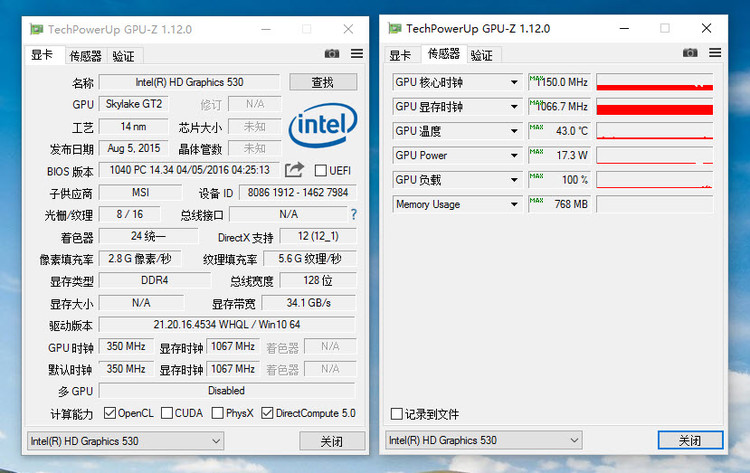
Task: Open the hamburger menu in right GPU-Z window
Action: [715, 53]
